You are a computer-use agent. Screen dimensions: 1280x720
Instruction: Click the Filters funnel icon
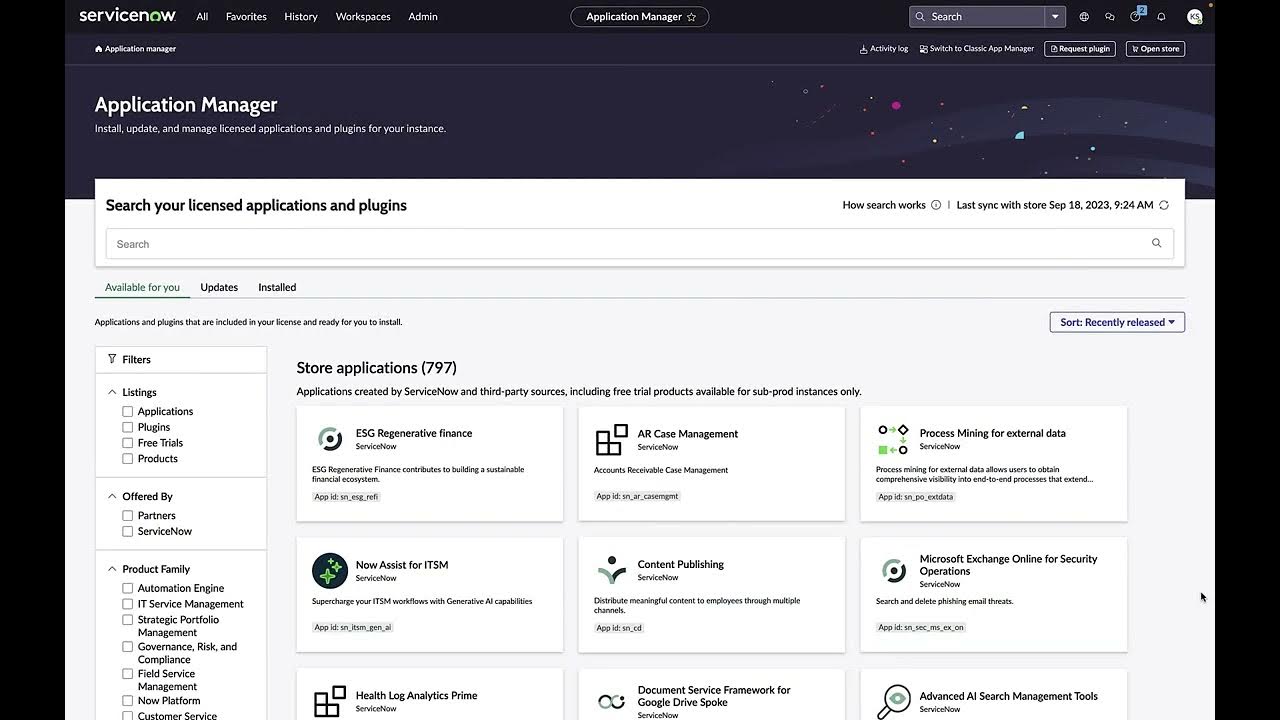click(x=112, y=359)
